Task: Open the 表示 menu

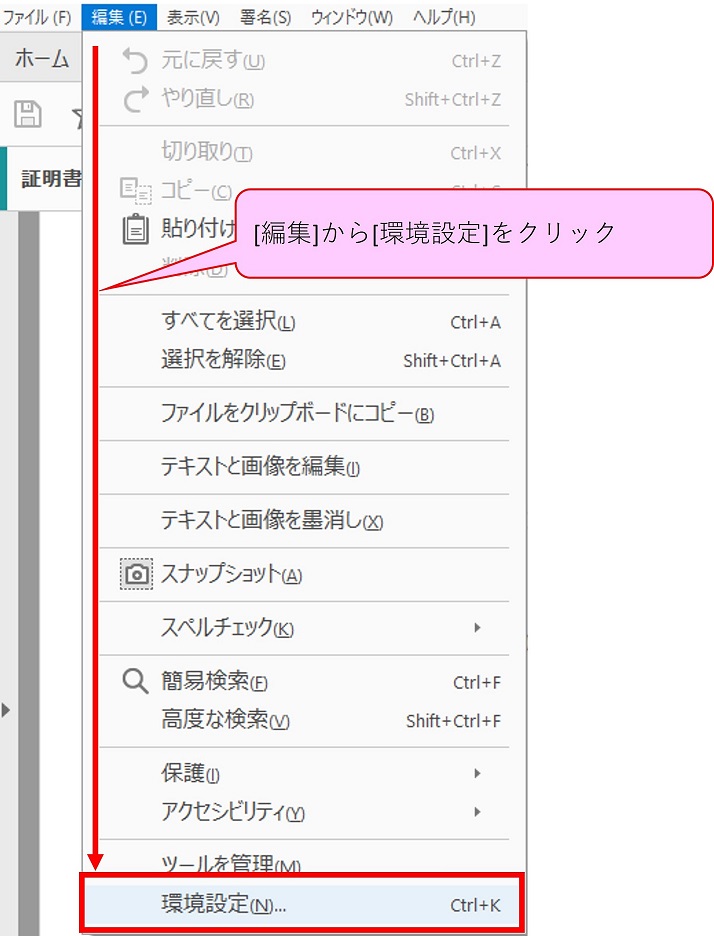Action: pos(193,17)
